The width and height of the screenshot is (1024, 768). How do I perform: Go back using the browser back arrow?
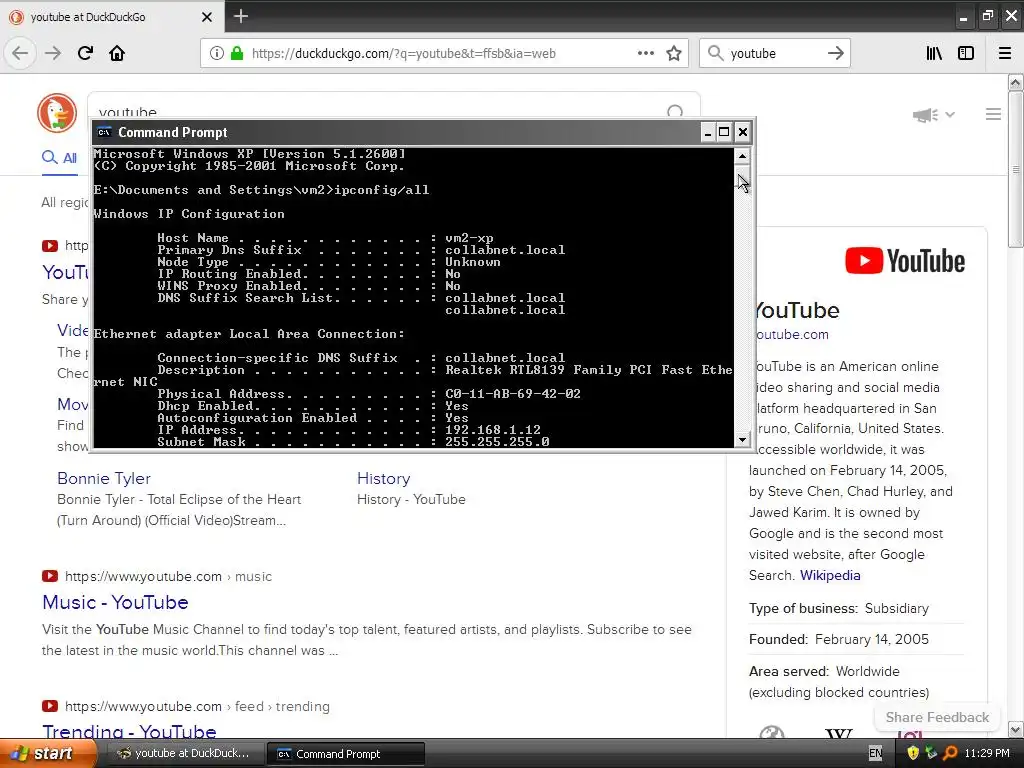[x=20, y=53]
